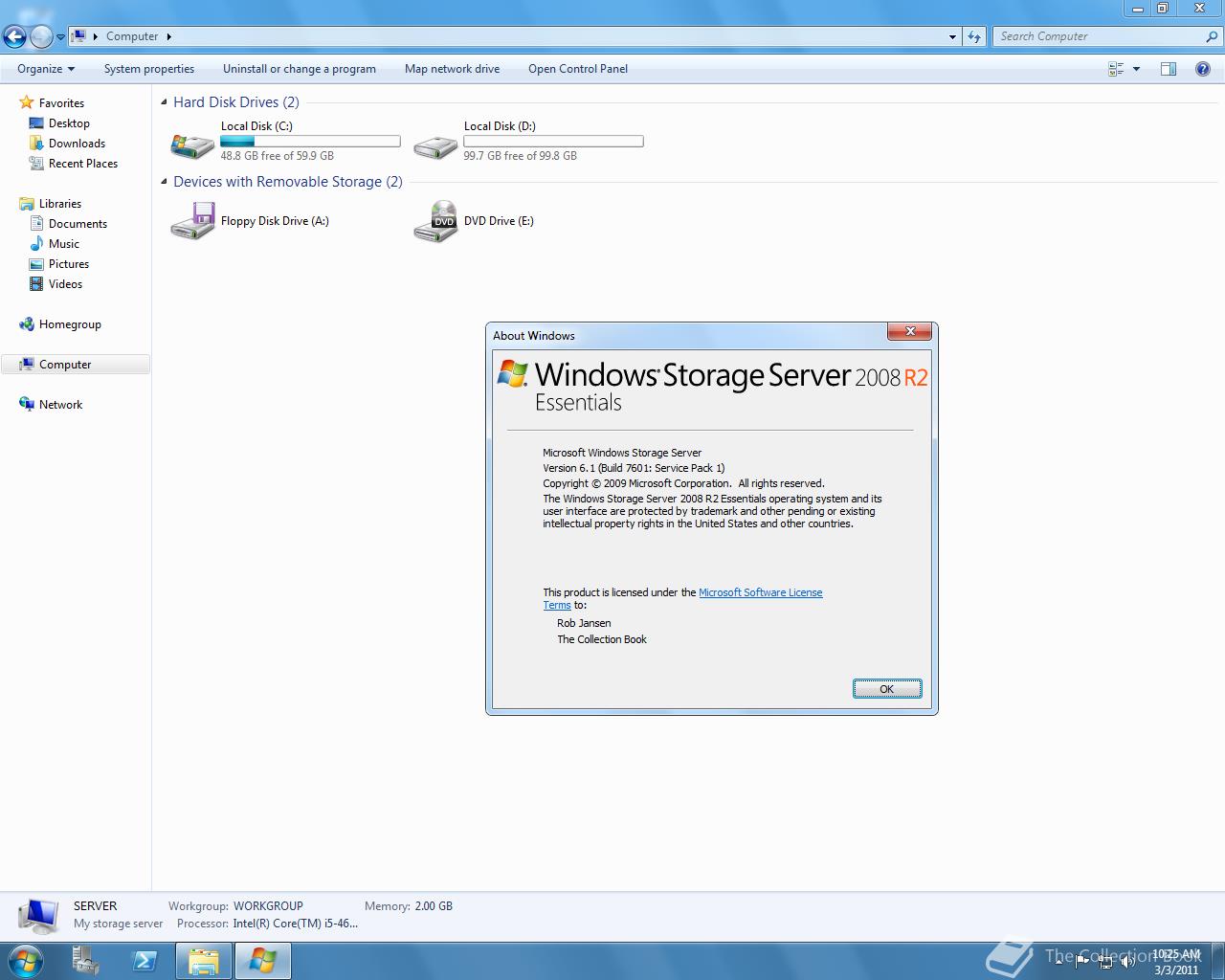The width and height of the screenshot is (1225, 980).
Task: Click the Network icon in the sidebar
Action: point(27,405)
